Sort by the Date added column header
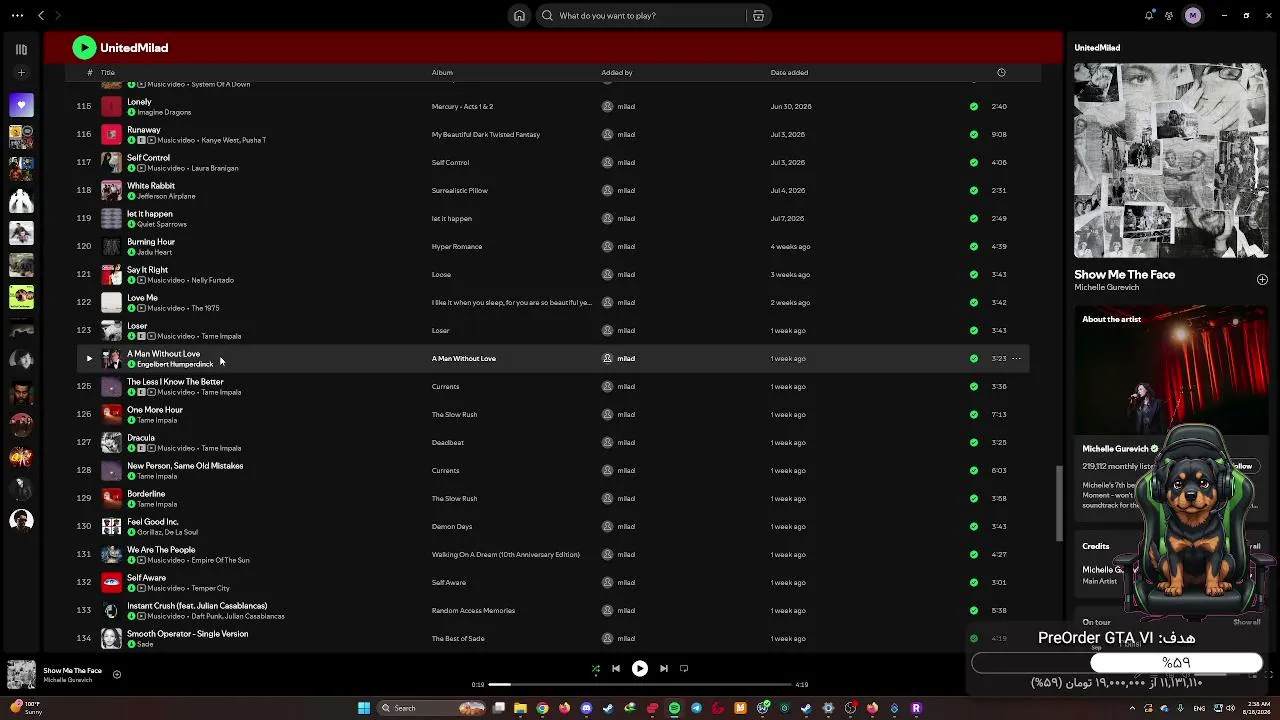Viewport: 1280px width, 720px height. coord(789,72)
